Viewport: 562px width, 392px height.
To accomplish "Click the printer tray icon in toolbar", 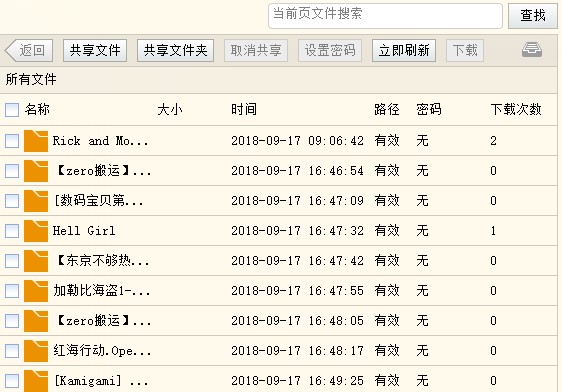I will tap(532, 50).
